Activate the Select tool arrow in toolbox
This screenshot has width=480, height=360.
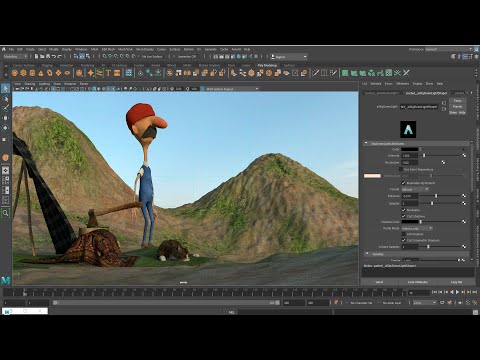point(6,88)
